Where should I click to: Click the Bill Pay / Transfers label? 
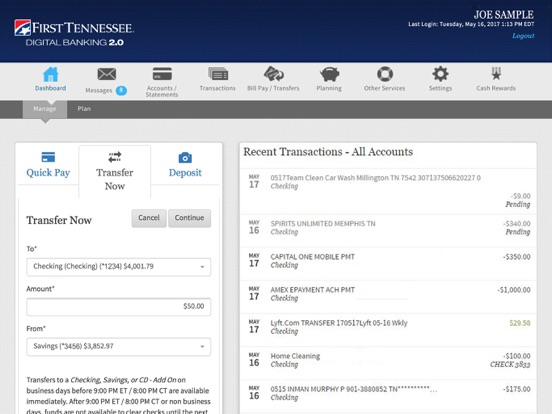point(273,88)
